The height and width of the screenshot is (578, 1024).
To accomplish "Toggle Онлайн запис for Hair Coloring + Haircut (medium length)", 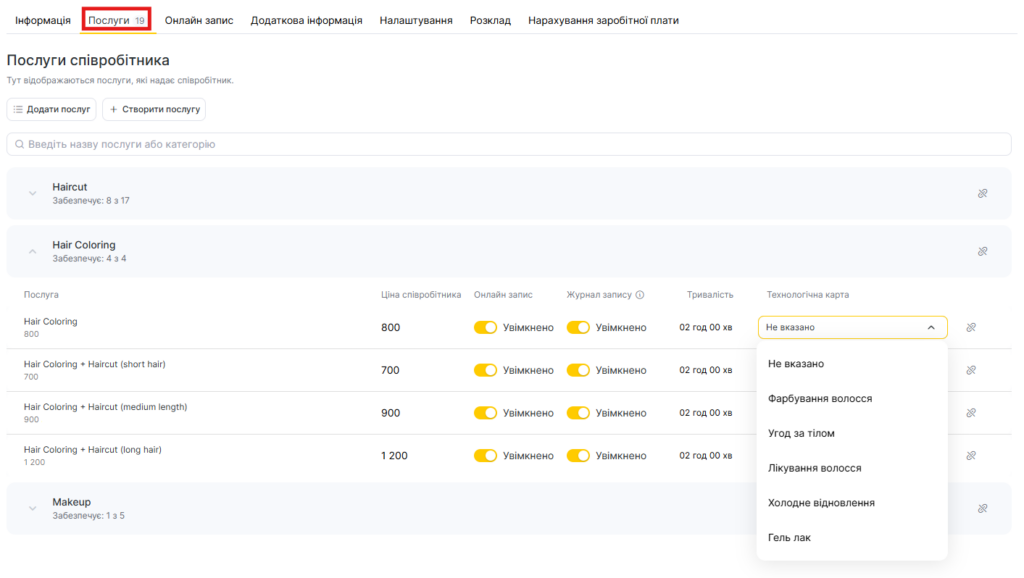I will 485,413.
